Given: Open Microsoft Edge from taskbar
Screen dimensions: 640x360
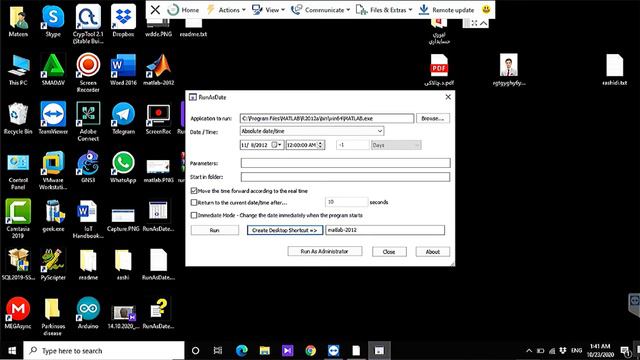Looking at the screenshot, I should [242, 351].
